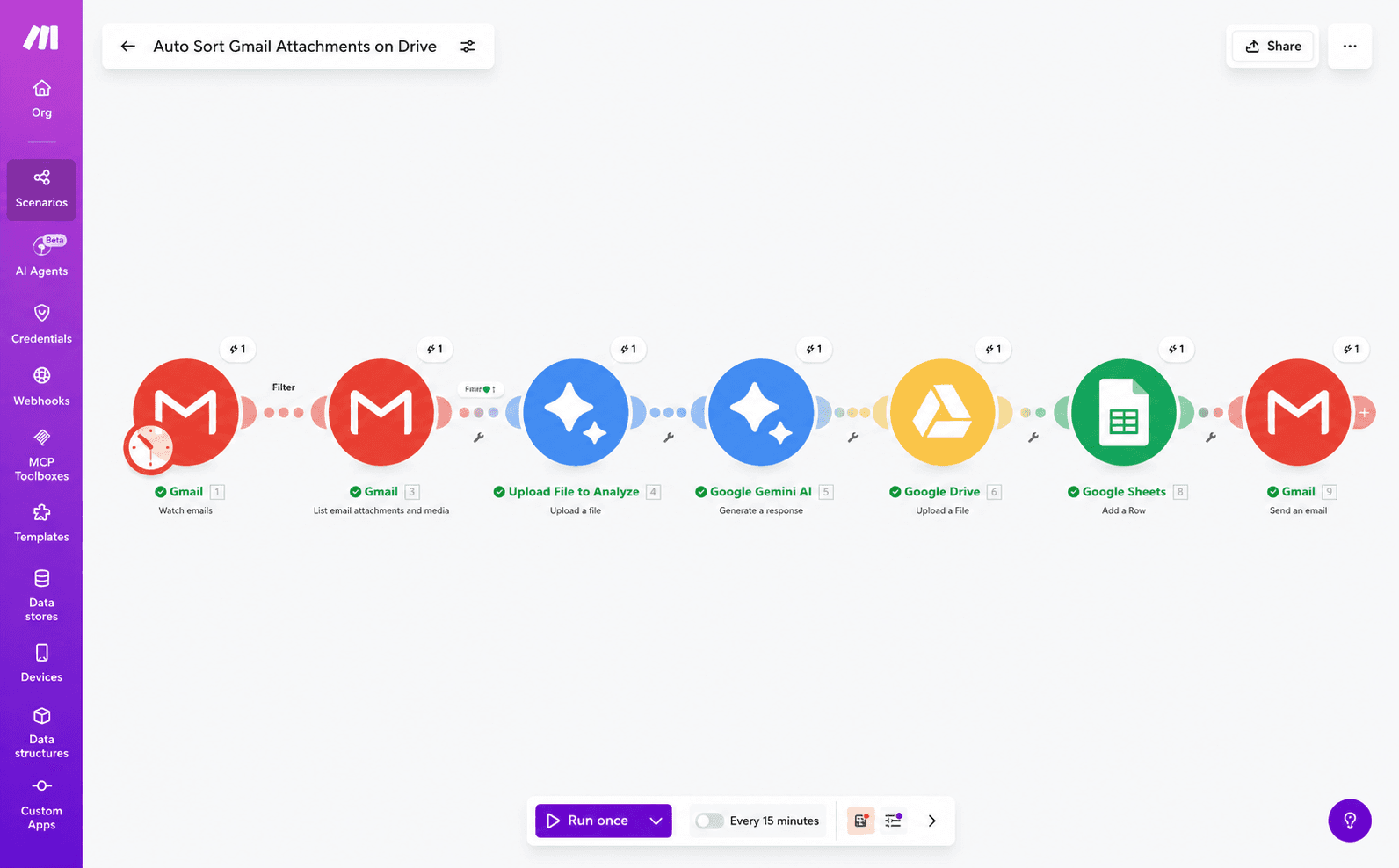Image resolution: width=1399 pixels, height=868 pixels.
Task: Open the Filter label between first Gmail modules
Action: tap(283, 387)
